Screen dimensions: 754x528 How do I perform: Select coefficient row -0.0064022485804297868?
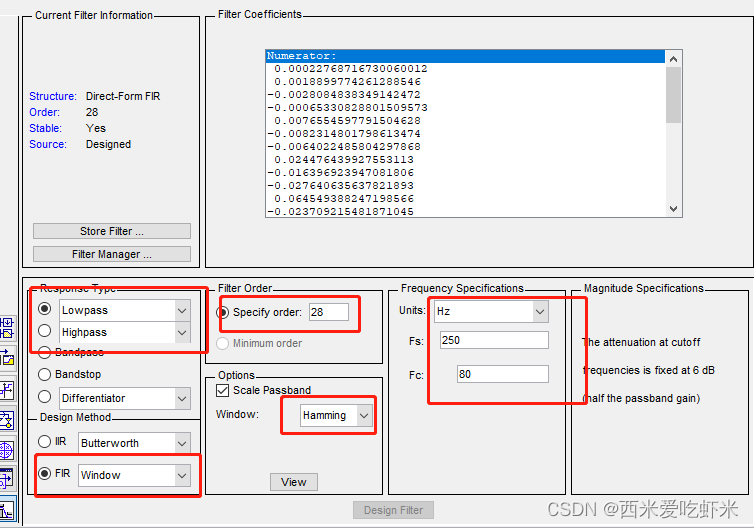point(465,147)
